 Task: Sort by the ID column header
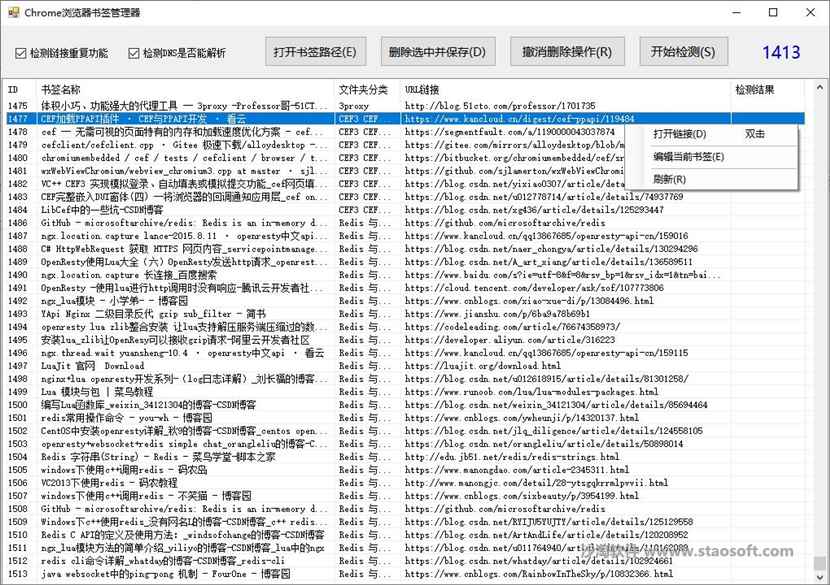[x=20, y=89]
